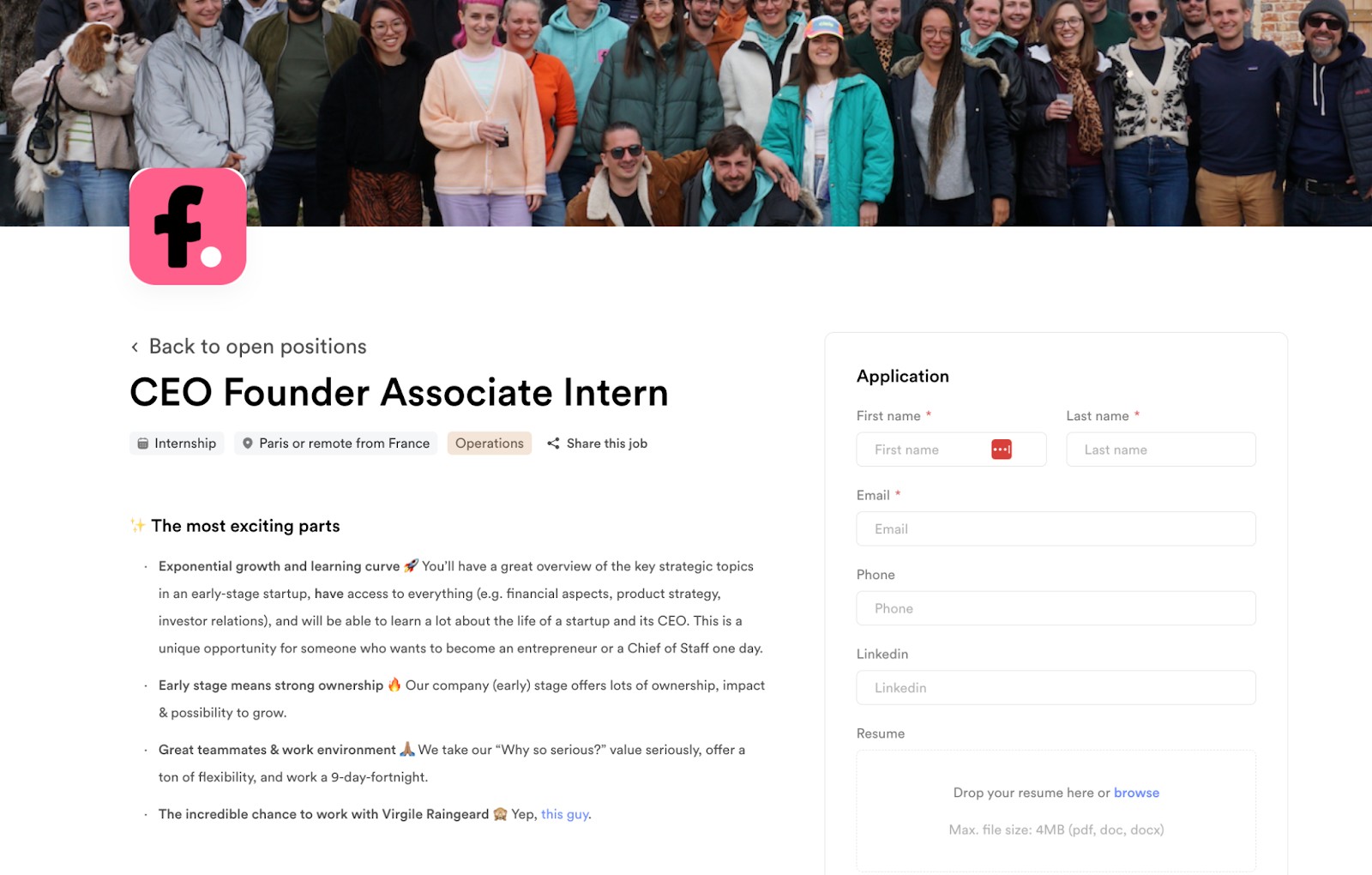Click the location pin icon
Viewport: 1372px width, 875px height.
(x=248, y=444)
